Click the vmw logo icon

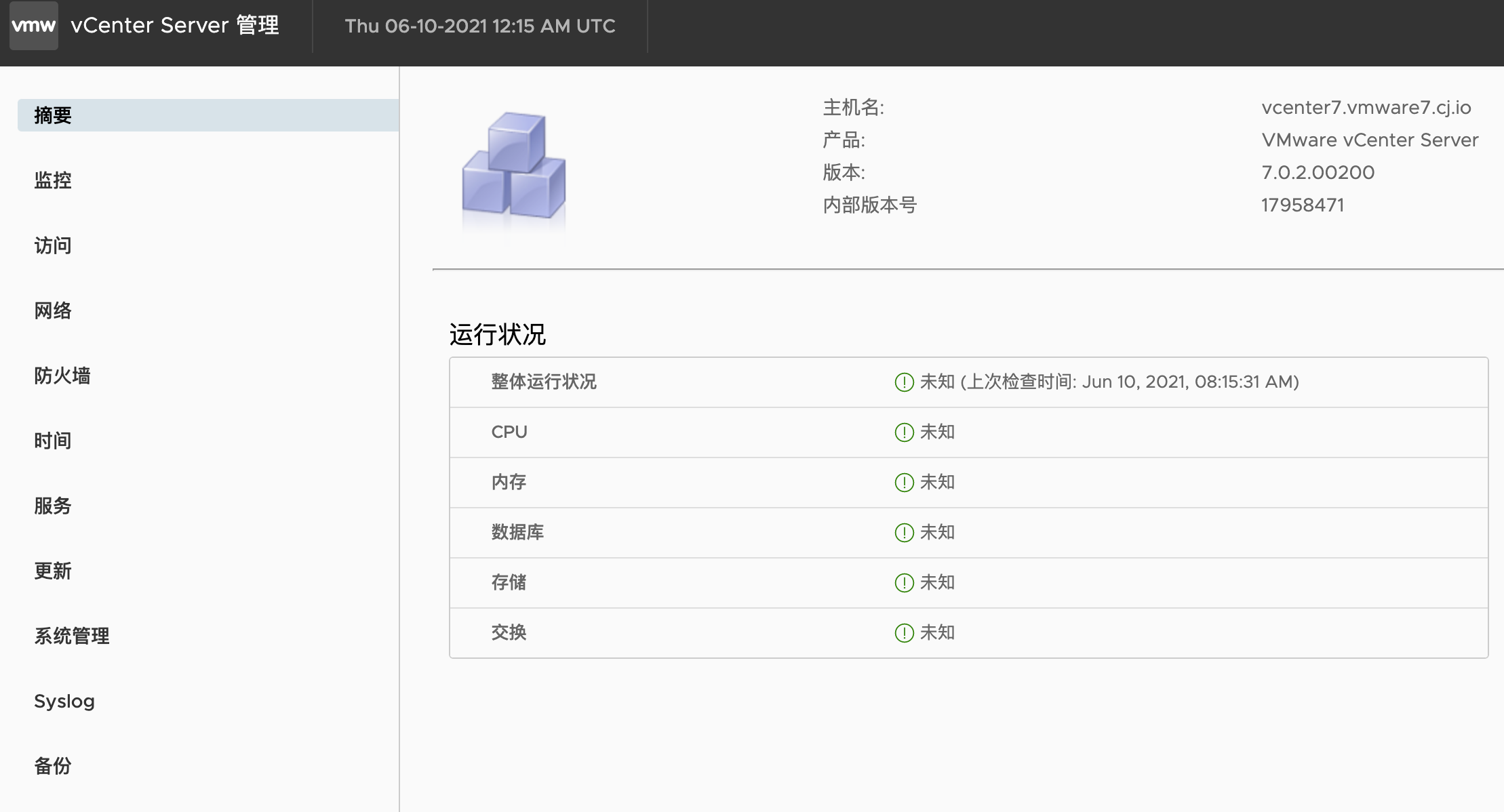(x=33, y=26)
